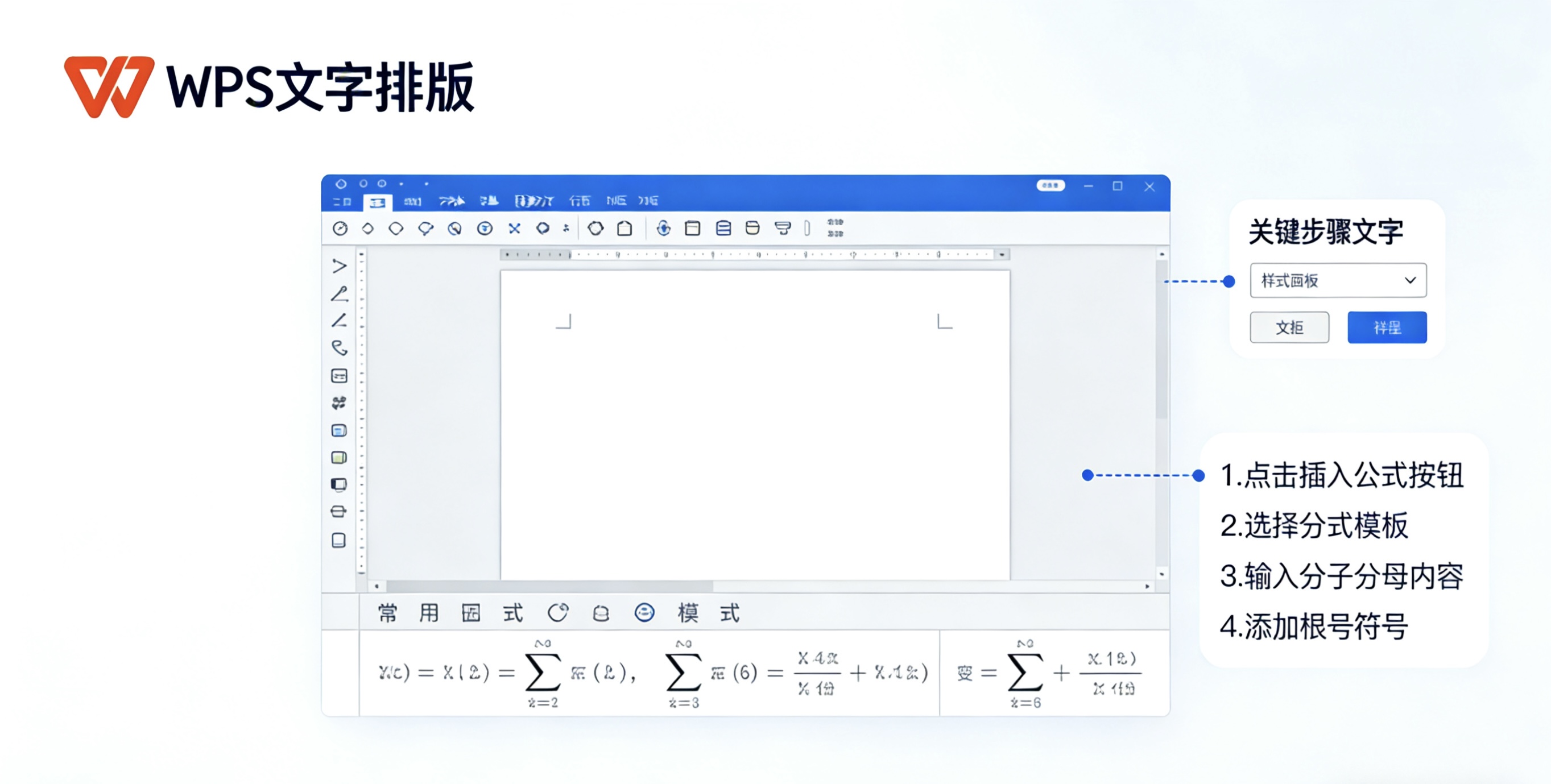Image resolution: width=1551 pixels, height=784 pixels.
Task: Click the telephone-curve shape tool in the left sidebar
Action: tap(339, 347)
